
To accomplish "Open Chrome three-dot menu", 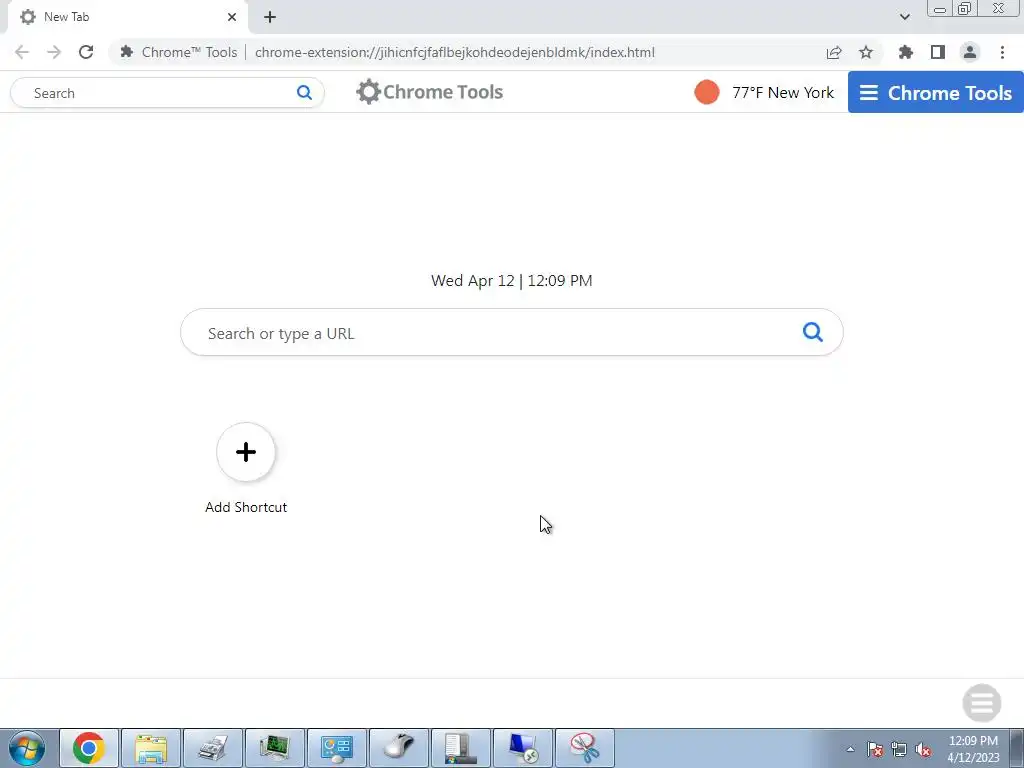I will tap(1002, 52).
